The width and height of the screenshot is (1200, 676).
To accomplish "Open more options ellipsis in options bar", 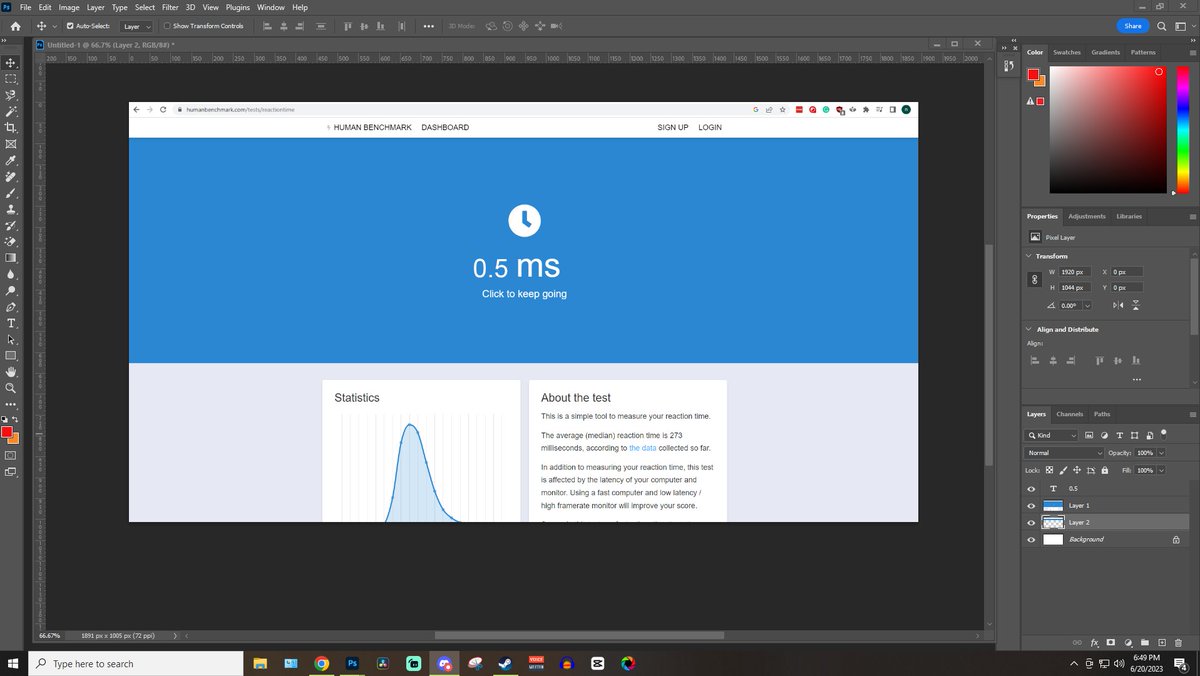I will 429,26.
